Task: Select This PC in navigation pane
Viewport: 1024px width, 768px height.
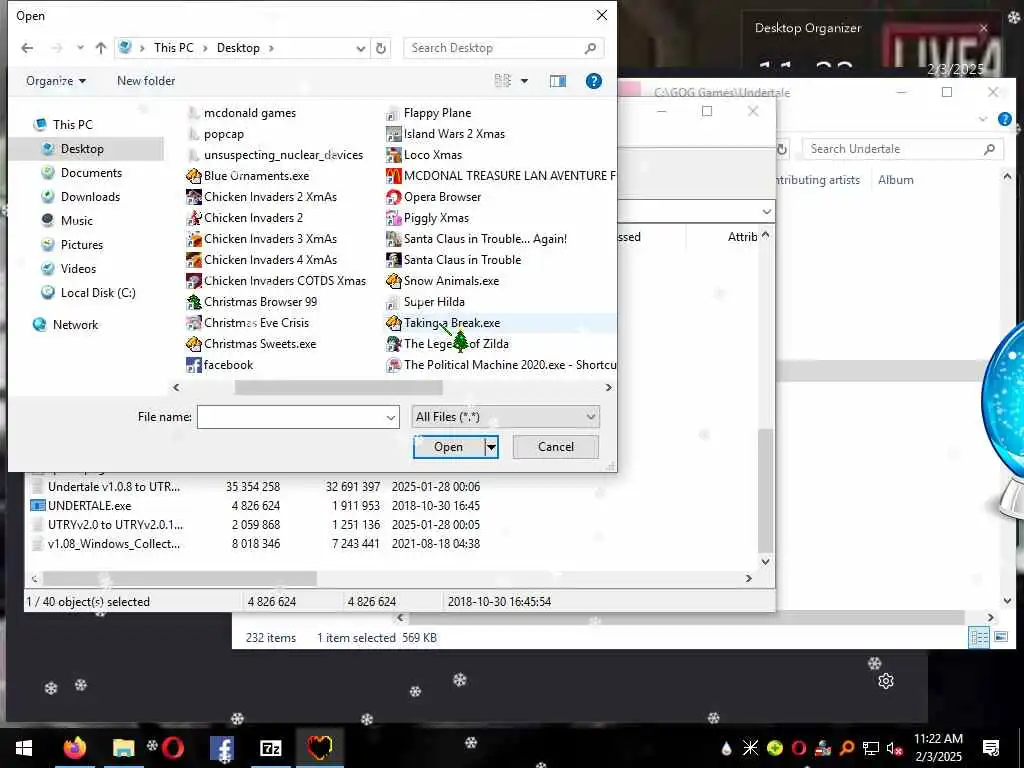Action: click(x=72, y=124)
